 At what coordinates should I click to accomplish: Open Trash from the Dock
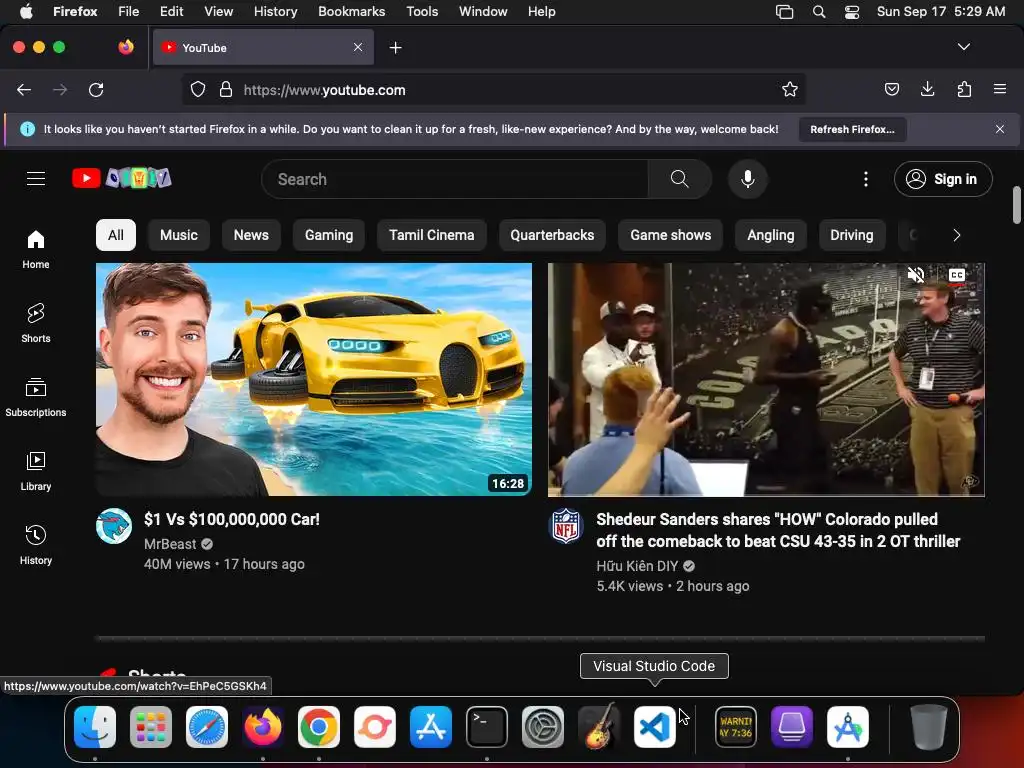929,727
